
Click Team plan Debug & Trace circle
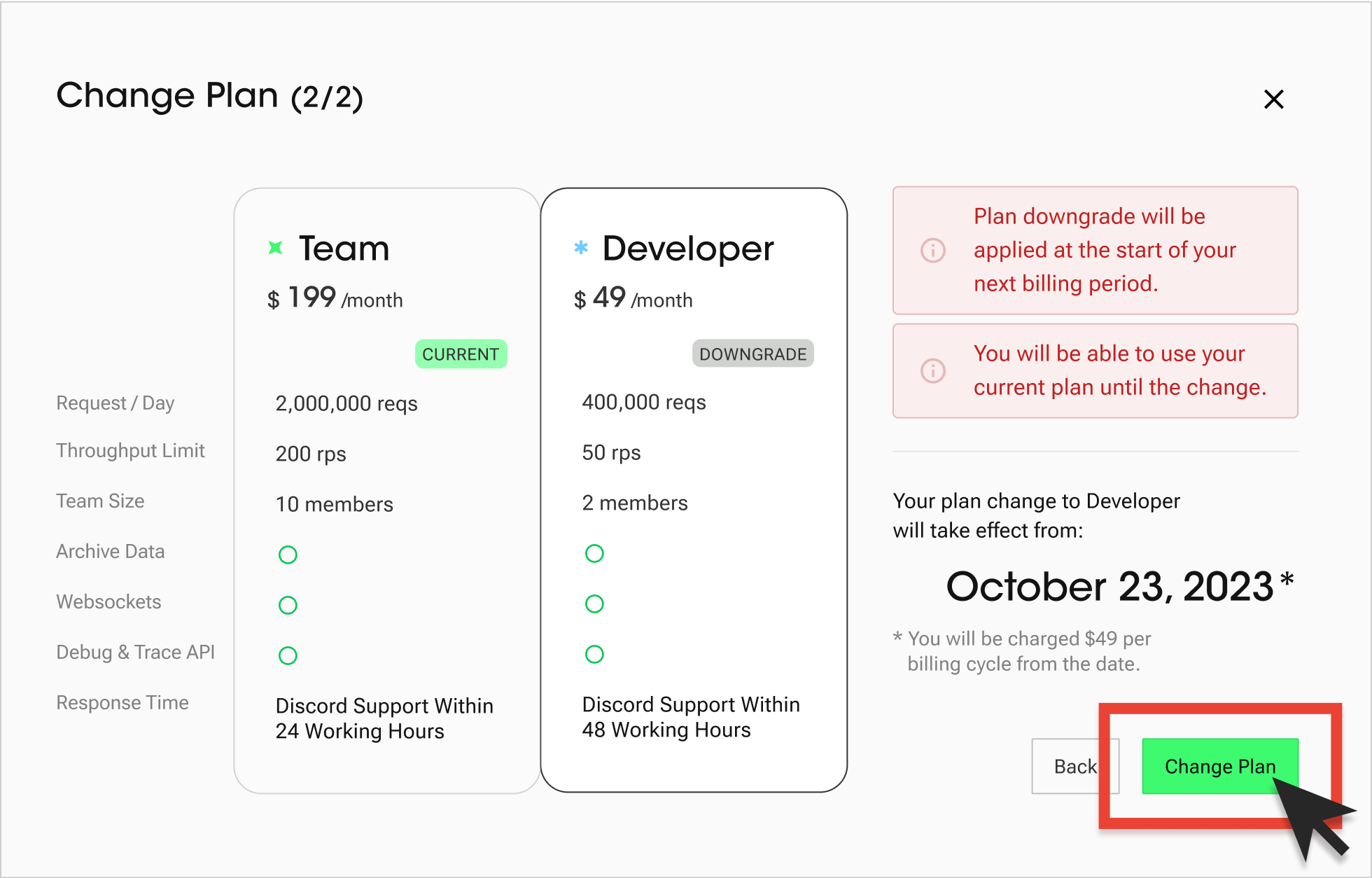[288, 655]
